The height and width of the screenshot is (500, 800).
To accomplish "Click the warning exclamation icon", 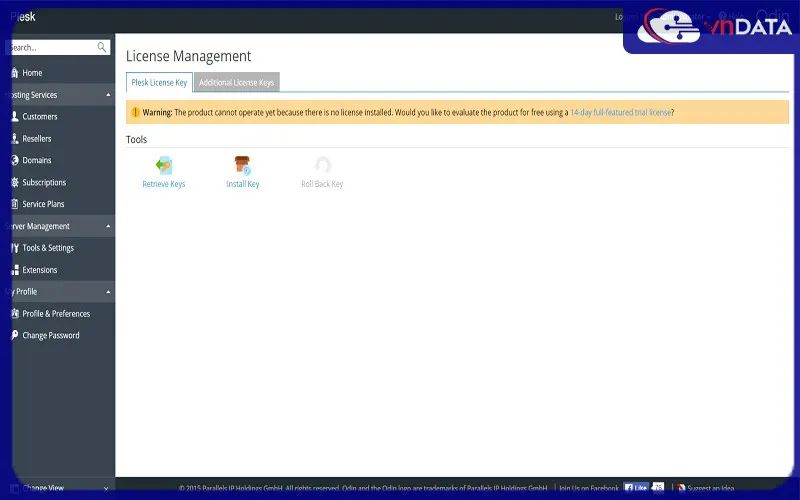I will click(135, 112).
